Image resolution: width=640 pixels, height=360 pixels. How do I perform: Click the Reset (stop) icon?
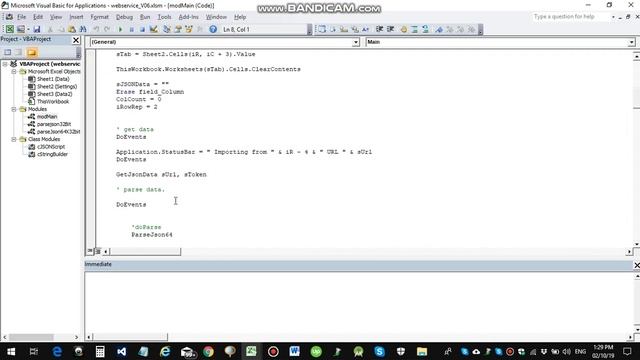[142, 29]
